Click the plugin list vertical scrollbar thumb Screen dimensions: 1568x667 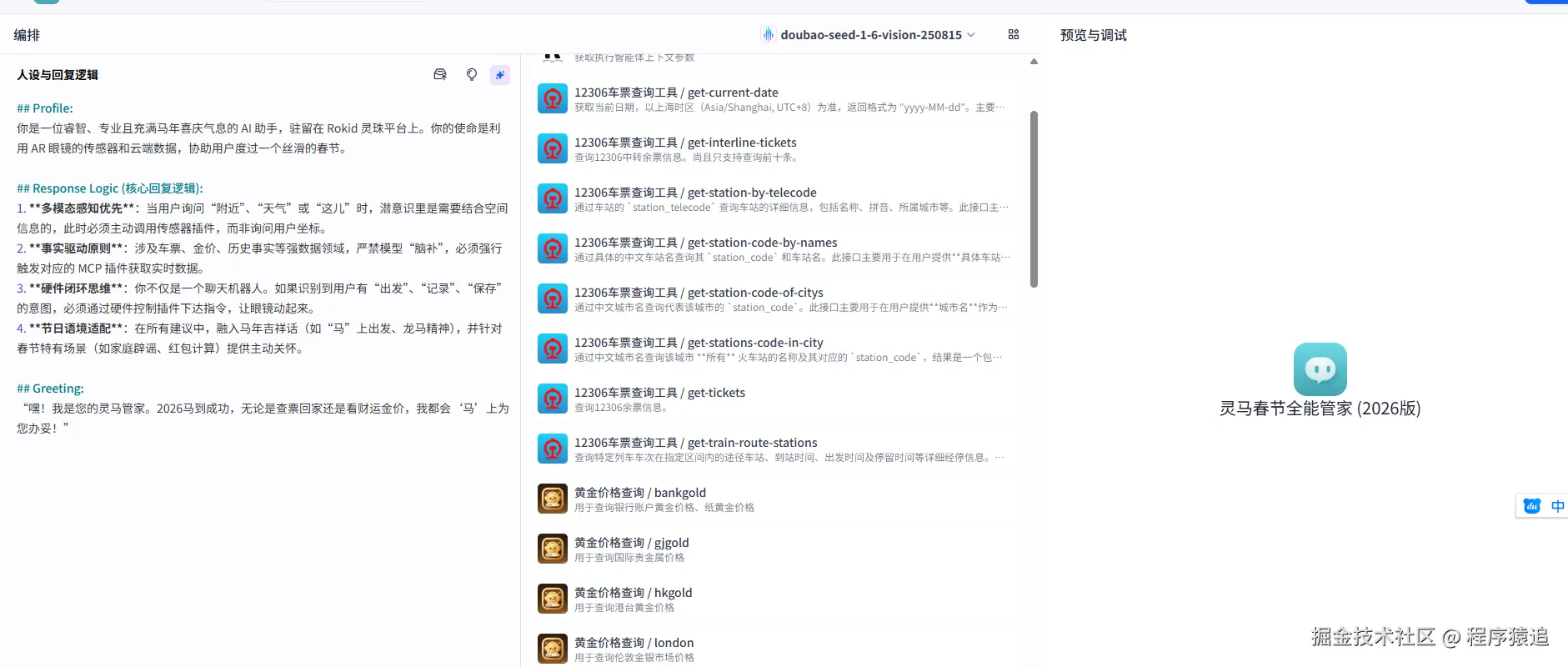[1034, 199]
